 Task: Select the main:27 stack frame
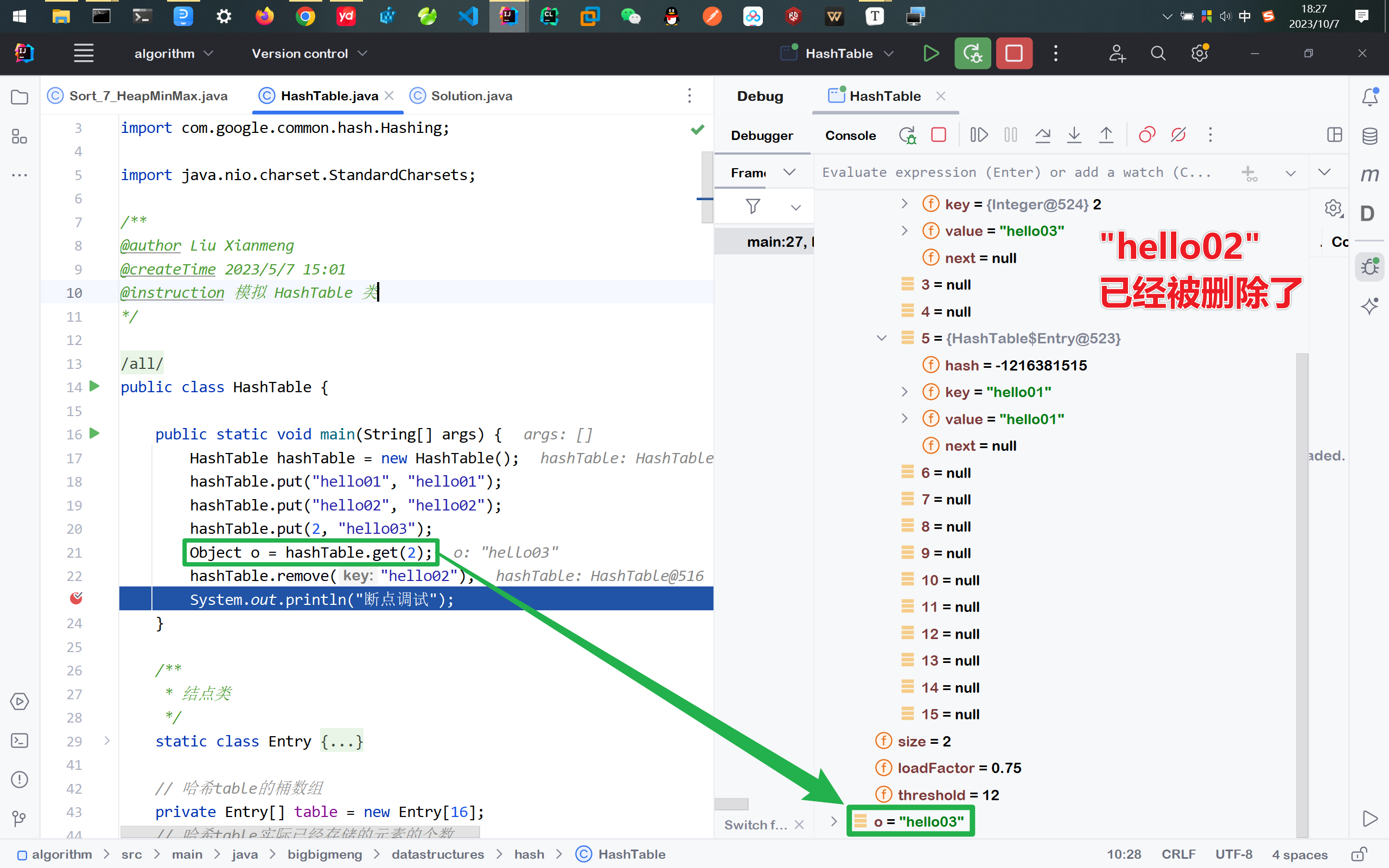tap(764, 242)
